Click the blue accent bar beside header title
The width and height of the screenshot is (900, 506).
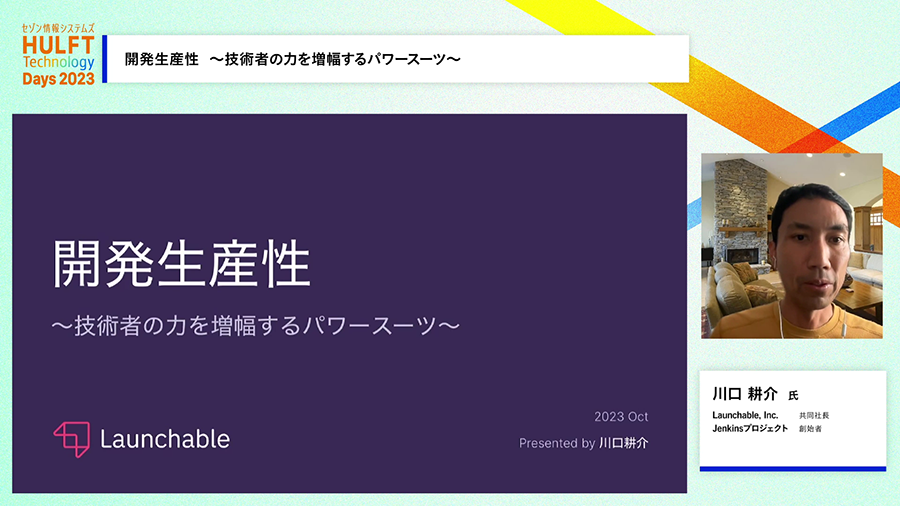105,59
